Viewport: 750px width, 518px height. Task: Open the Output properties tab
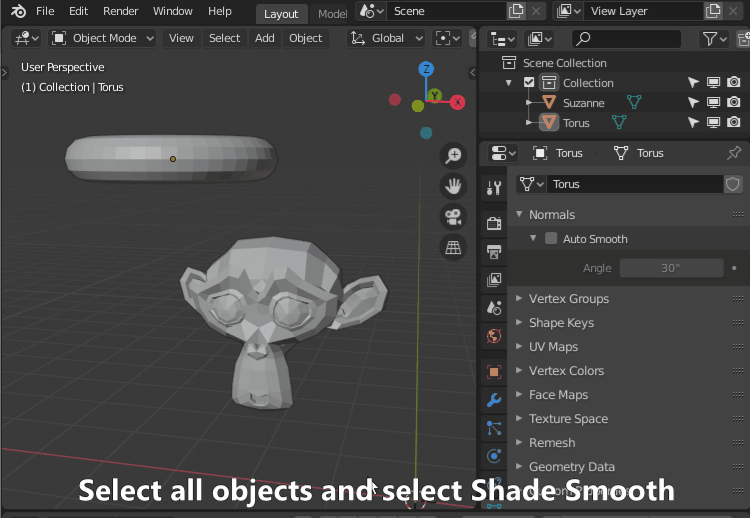pos(494,251)
